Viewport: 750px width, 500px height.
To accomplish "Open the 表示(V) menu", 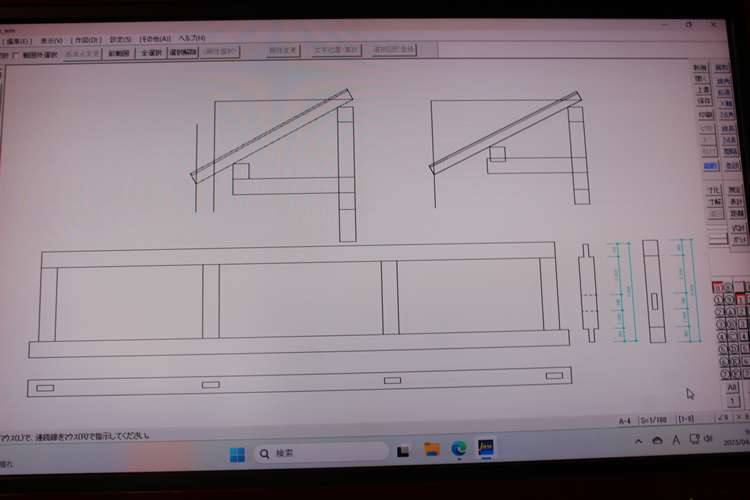I will [51, 39].
